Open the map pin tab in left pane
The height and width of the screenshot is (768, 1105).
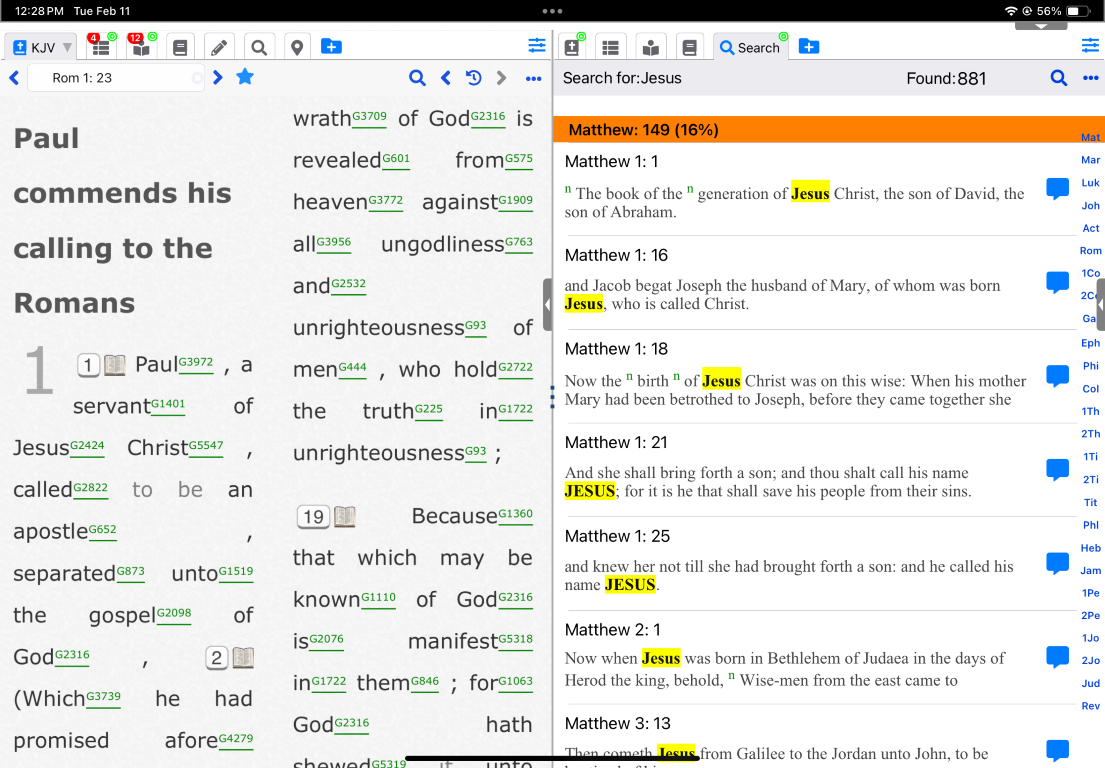296,47
